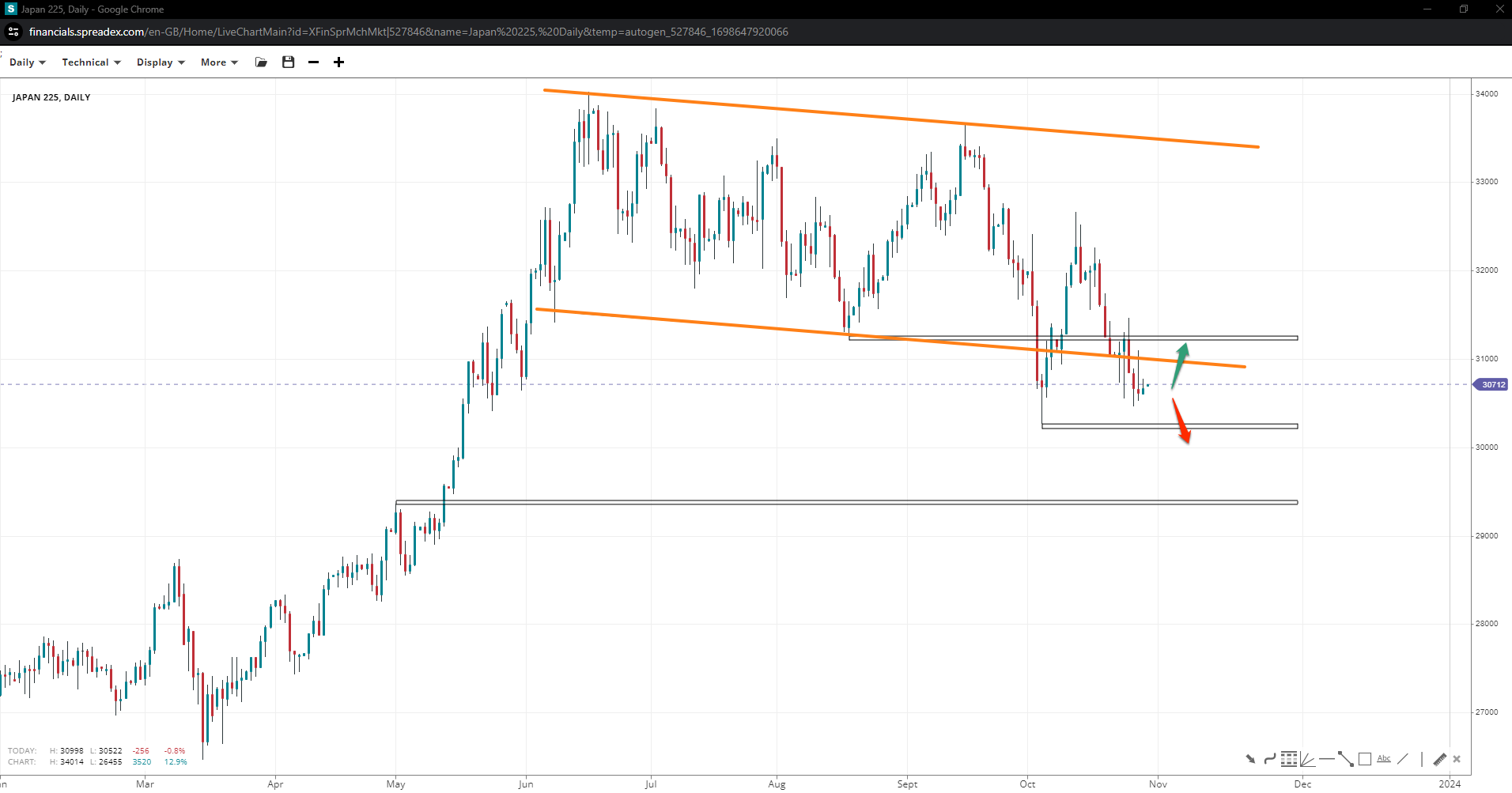Select the fan lines drawing tool

coord(1307,760)
